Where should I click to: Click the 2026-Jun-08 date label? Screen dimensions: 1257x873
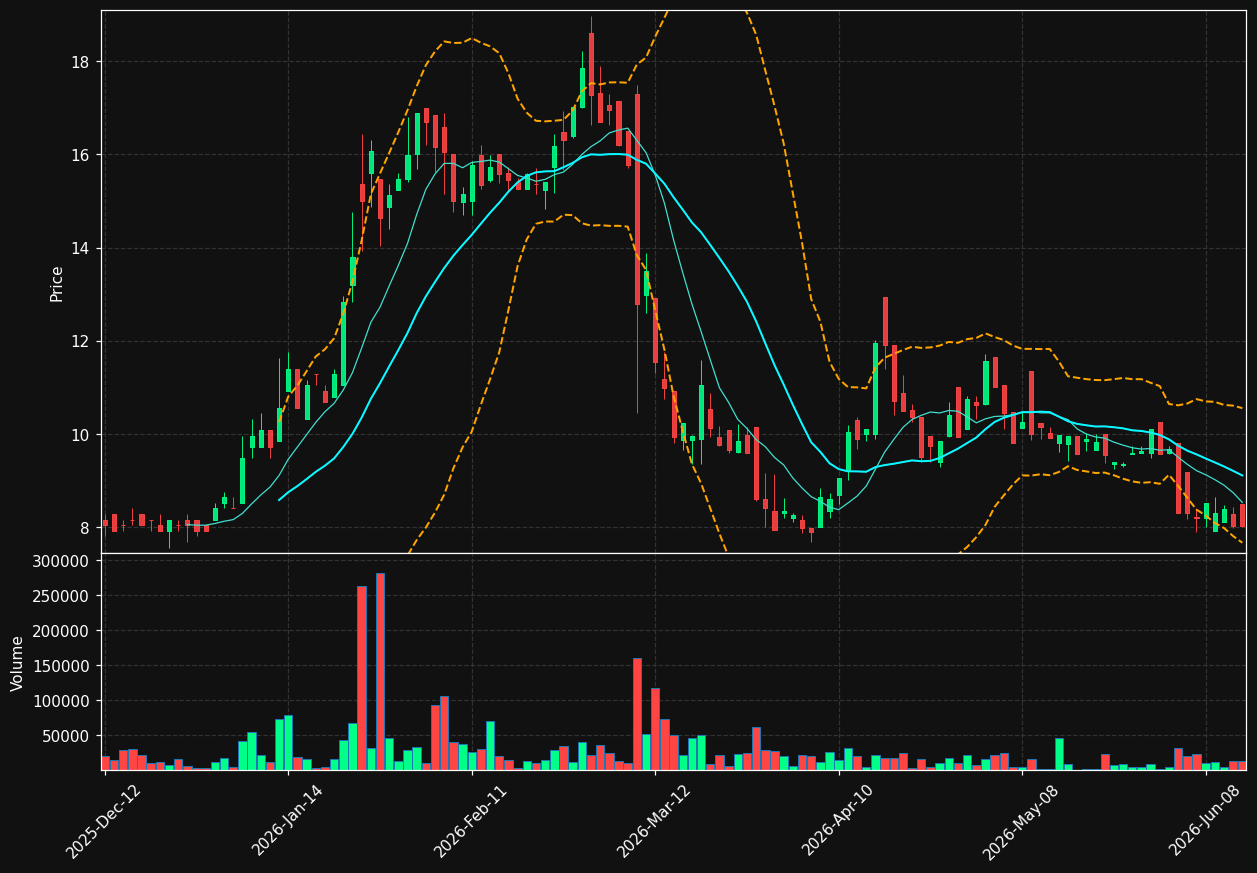(1206, 821)
